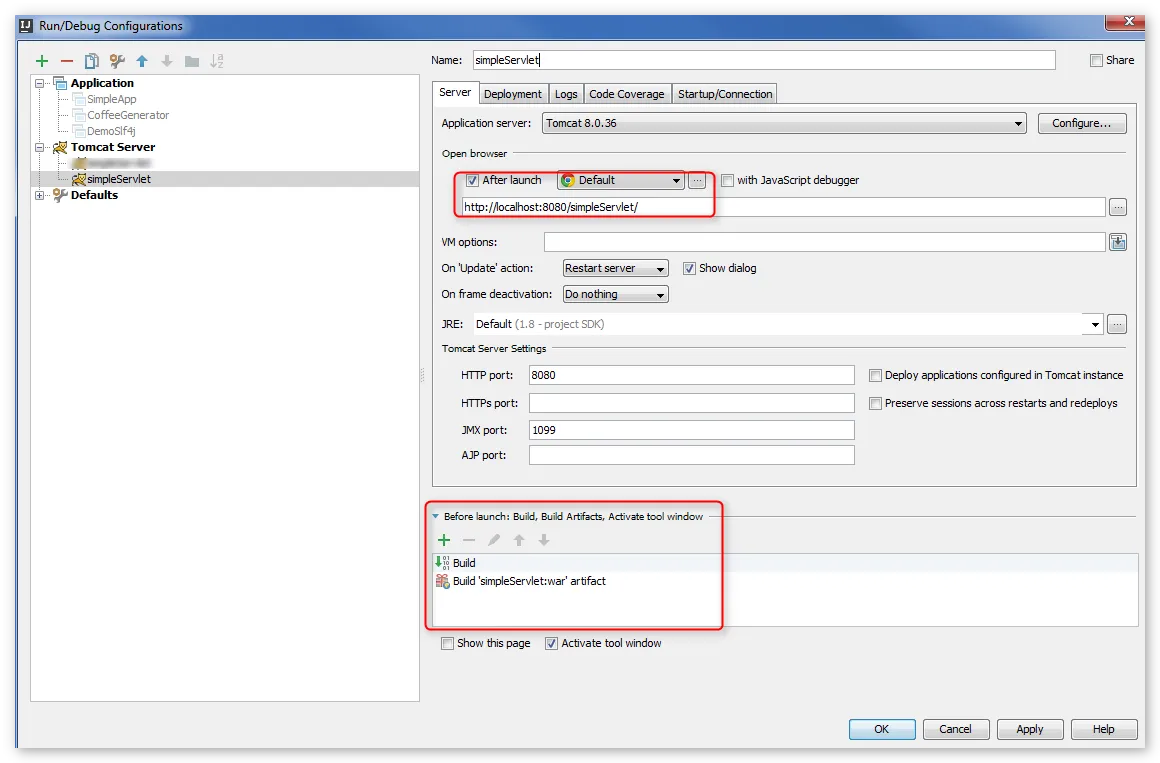Screen dimensions: 1160x763
Task: Move the configuration down with the gray arrow
Action: click(x=167, y=61)
